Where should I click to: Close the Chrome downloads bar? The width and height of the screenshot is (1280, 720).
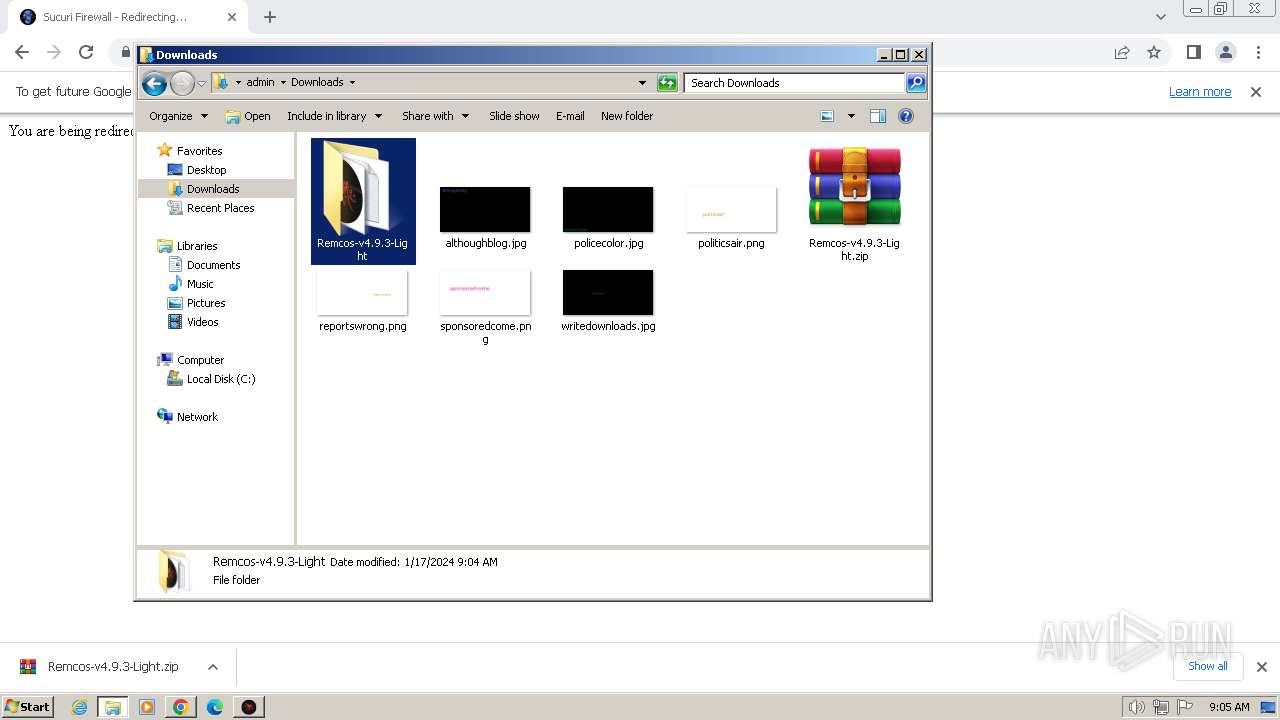1261,666
